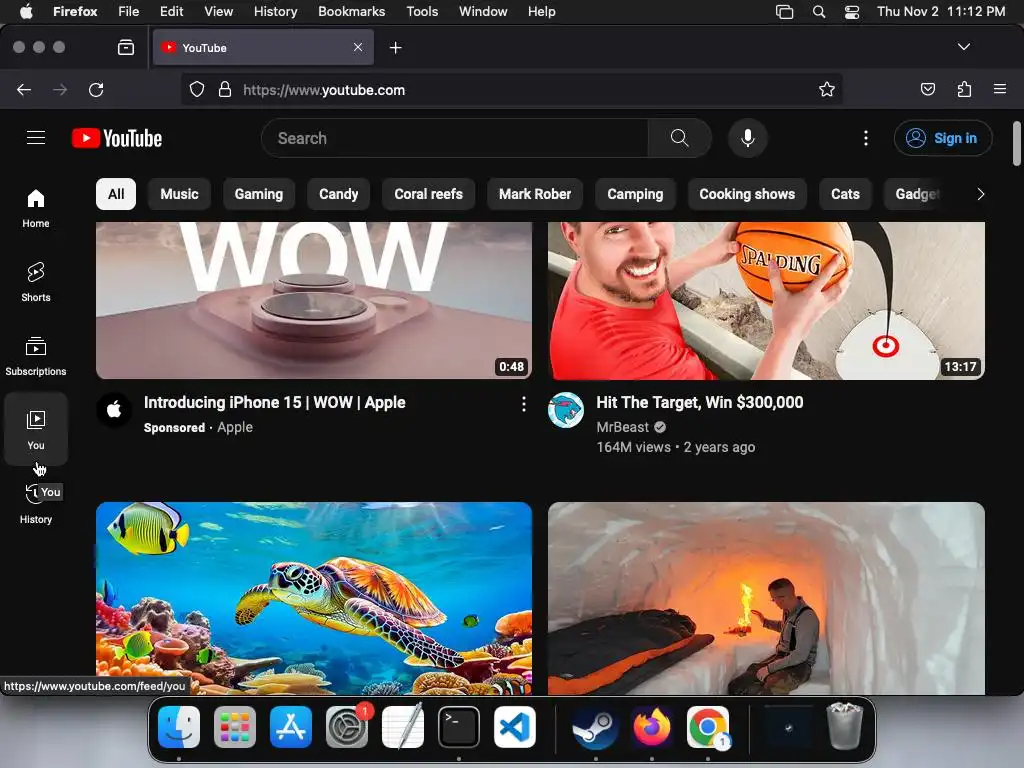Open the YouTube guide hamburger menu
Screen dimensions: 1024x768
(36, 138)
